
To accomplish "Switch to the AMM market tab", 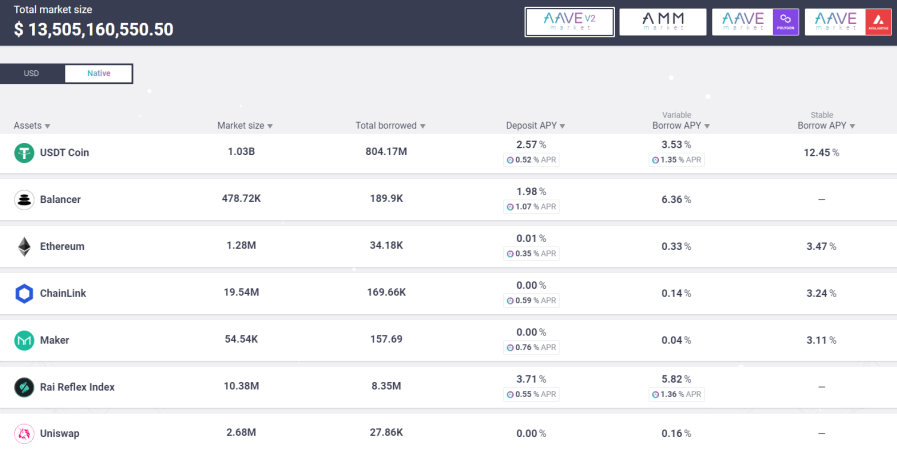I will [663, 22].
